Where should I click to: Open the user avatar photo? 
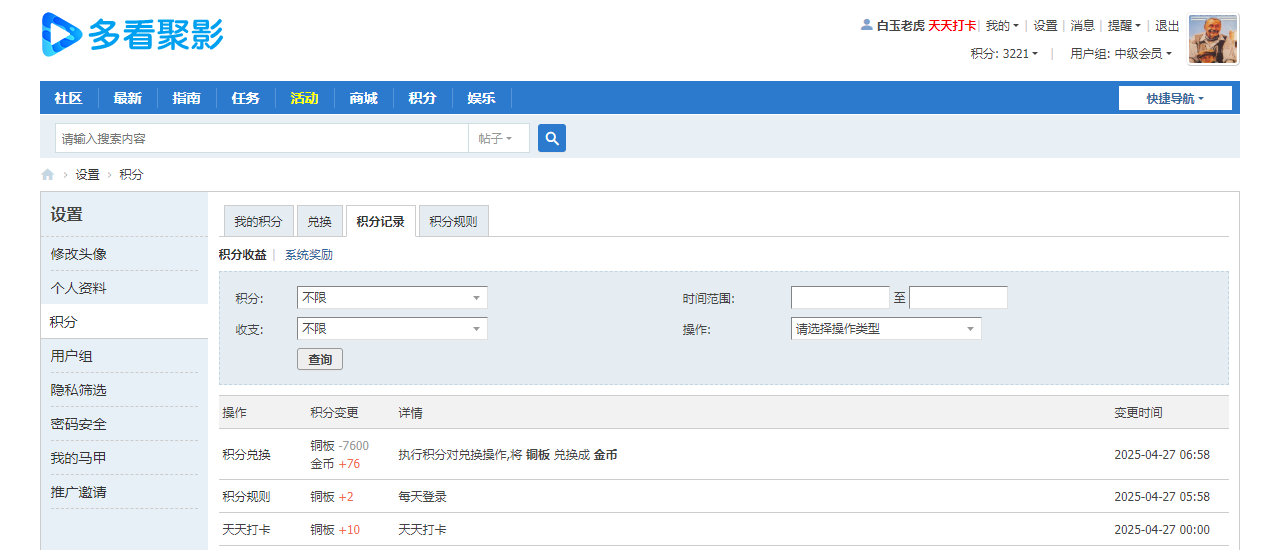(x=1213, y=40)
